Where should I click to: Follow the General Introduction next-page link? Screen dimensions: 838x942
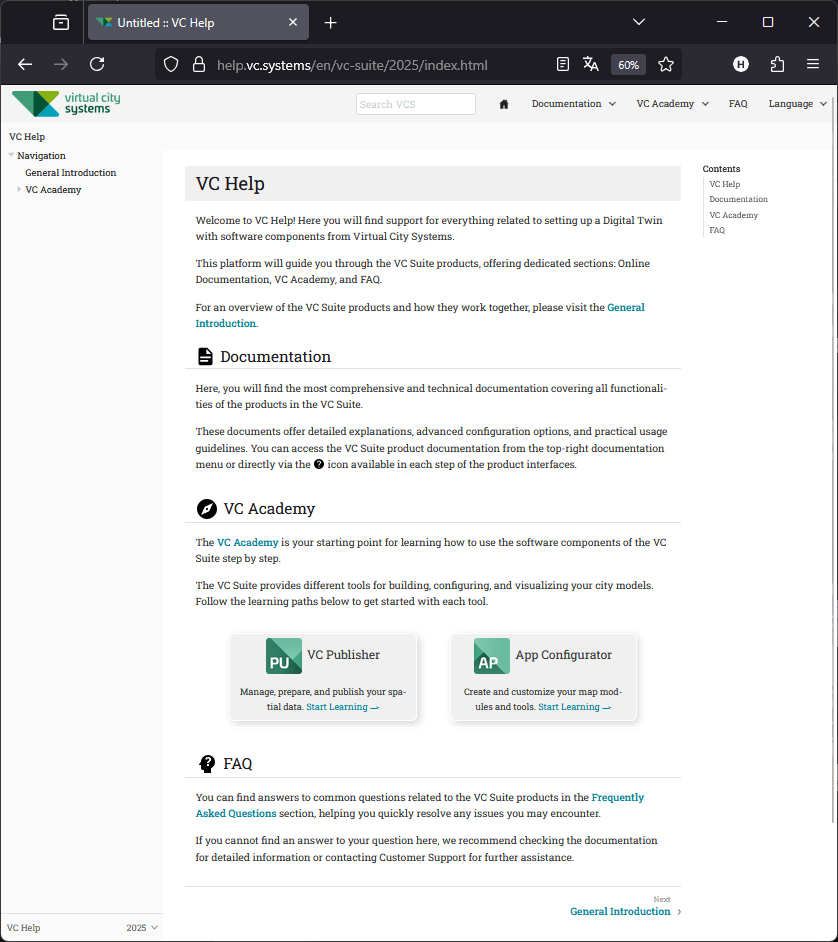pos(620,911)
